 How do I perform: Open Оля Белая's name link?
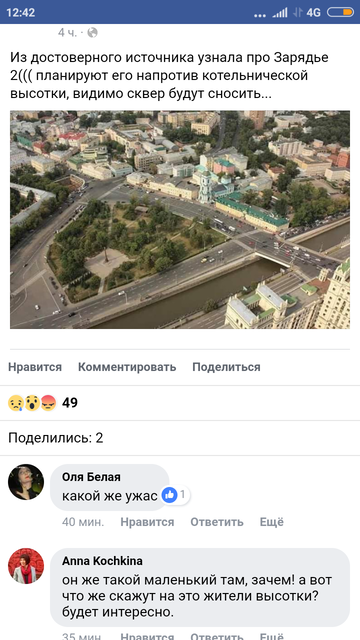point(91,477)
